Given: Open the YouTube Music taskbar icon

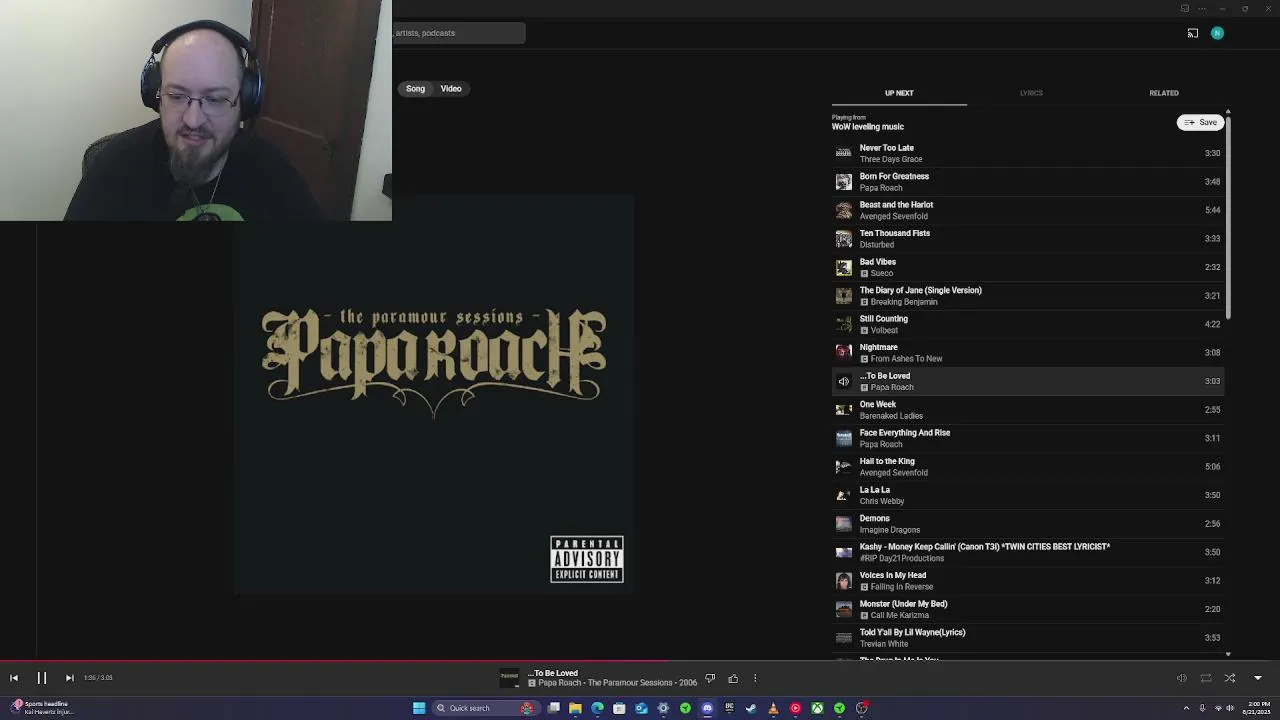Looking at the screenshot, I should pos(795,708).
